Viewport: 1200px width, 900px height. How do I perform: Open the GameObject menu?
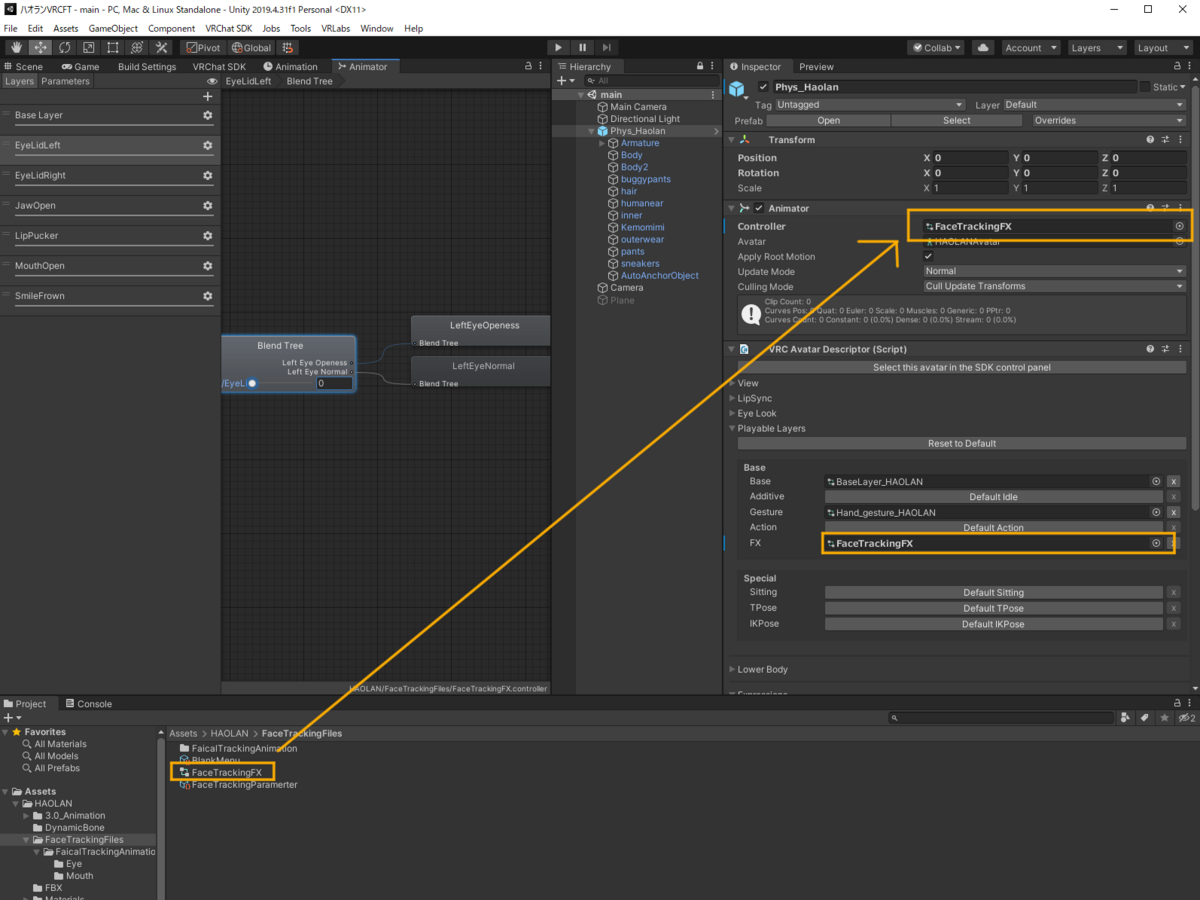(113, 28)
